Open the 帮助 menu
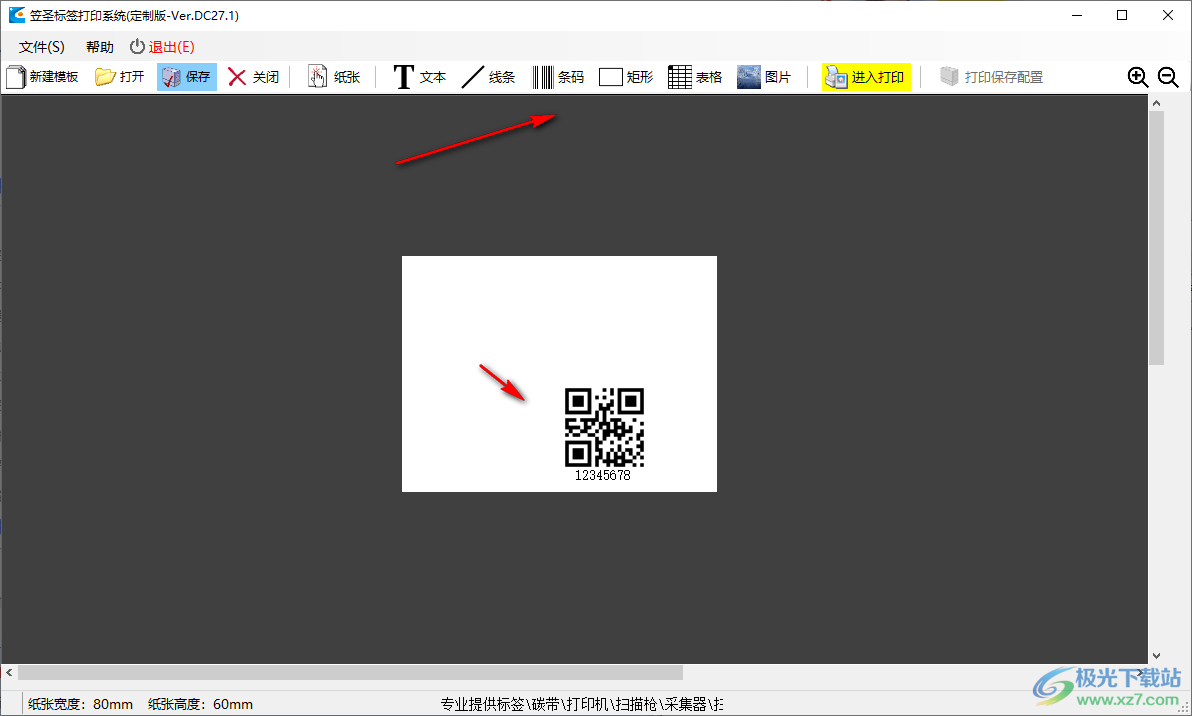This screenshot has height=716, width=1192. (100, 47)
